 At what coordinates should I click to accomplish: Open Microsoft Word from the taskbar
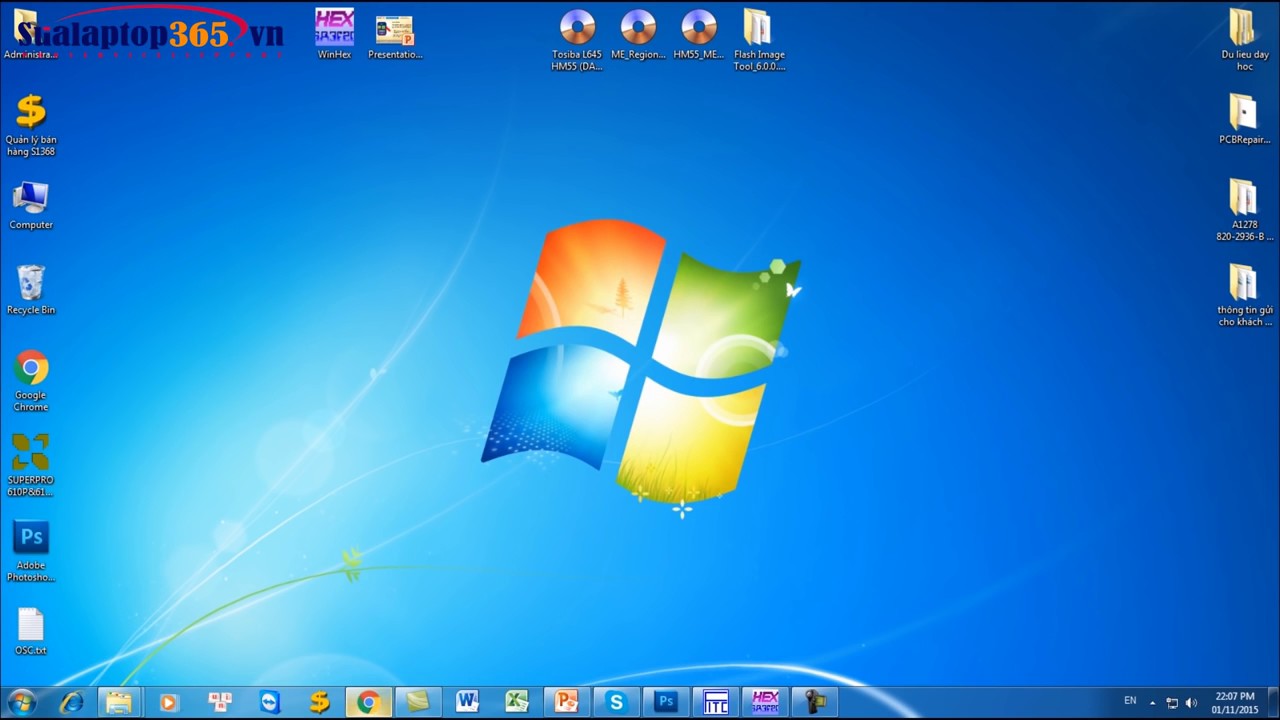pos(467,702)
